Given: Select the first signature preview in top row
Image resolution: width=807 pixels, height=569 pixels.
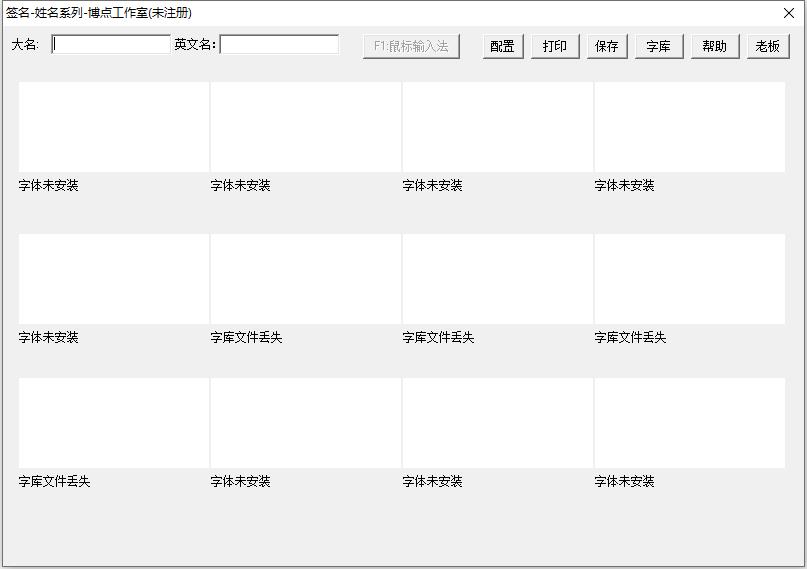Looking at the screenshot, I should pos(114,127).
